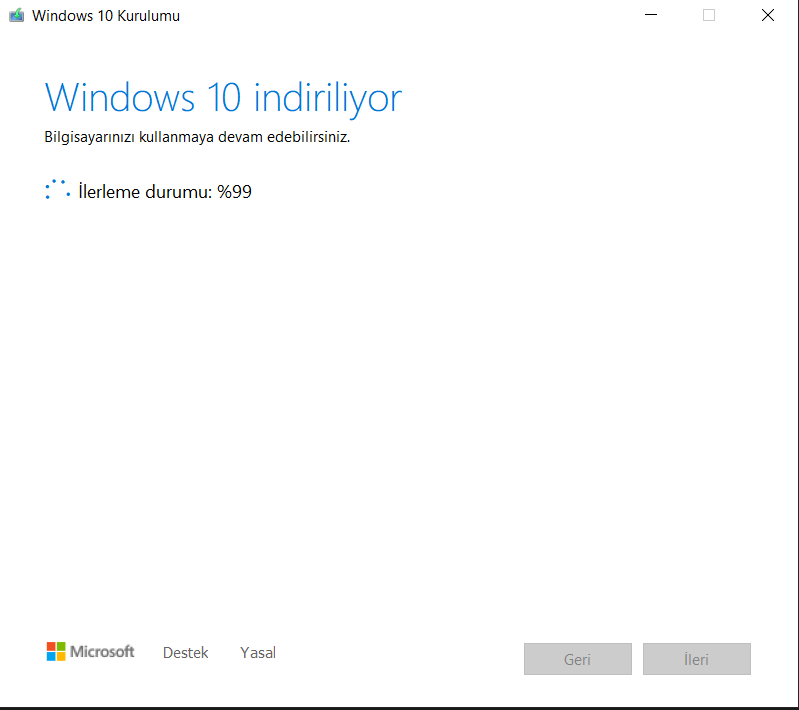799x710 pixels.
Task: Click the disabled Geri button
Action: pos(577,659)
